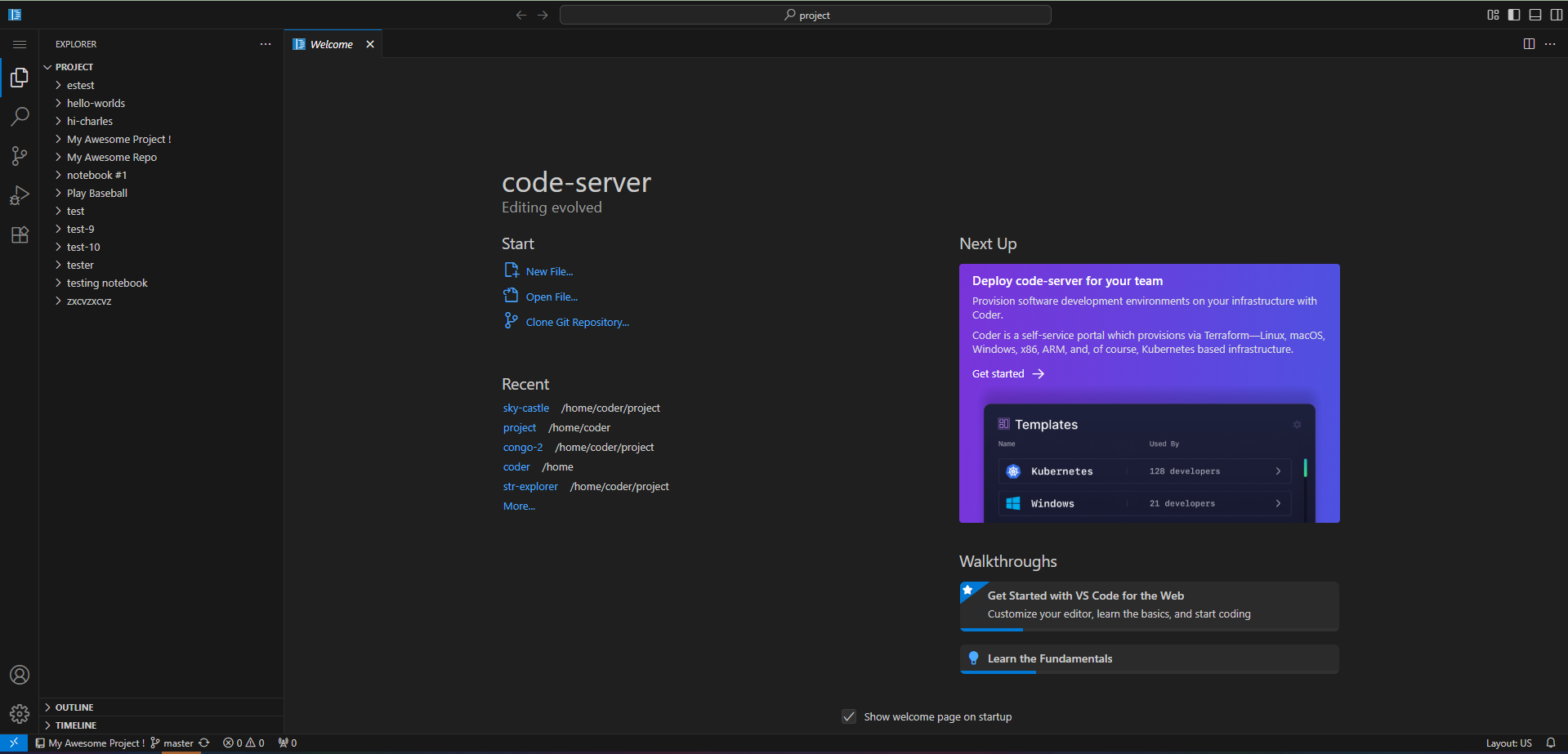Expand the My Awesome Repo folder
Screen dimensions: 1568x754
(x=161, y=157)
